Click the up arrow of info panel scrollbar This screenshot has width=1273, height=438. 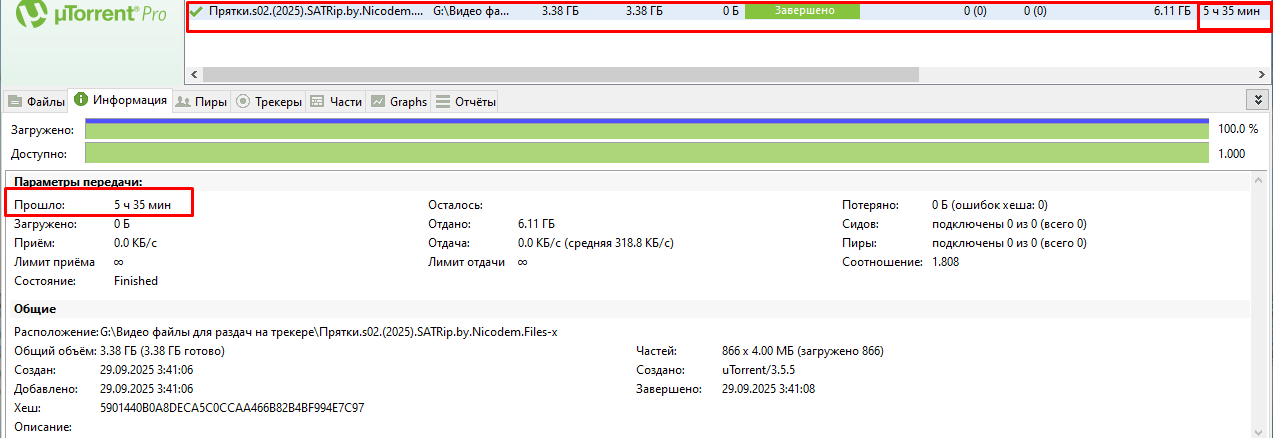tap(1260, 181)
